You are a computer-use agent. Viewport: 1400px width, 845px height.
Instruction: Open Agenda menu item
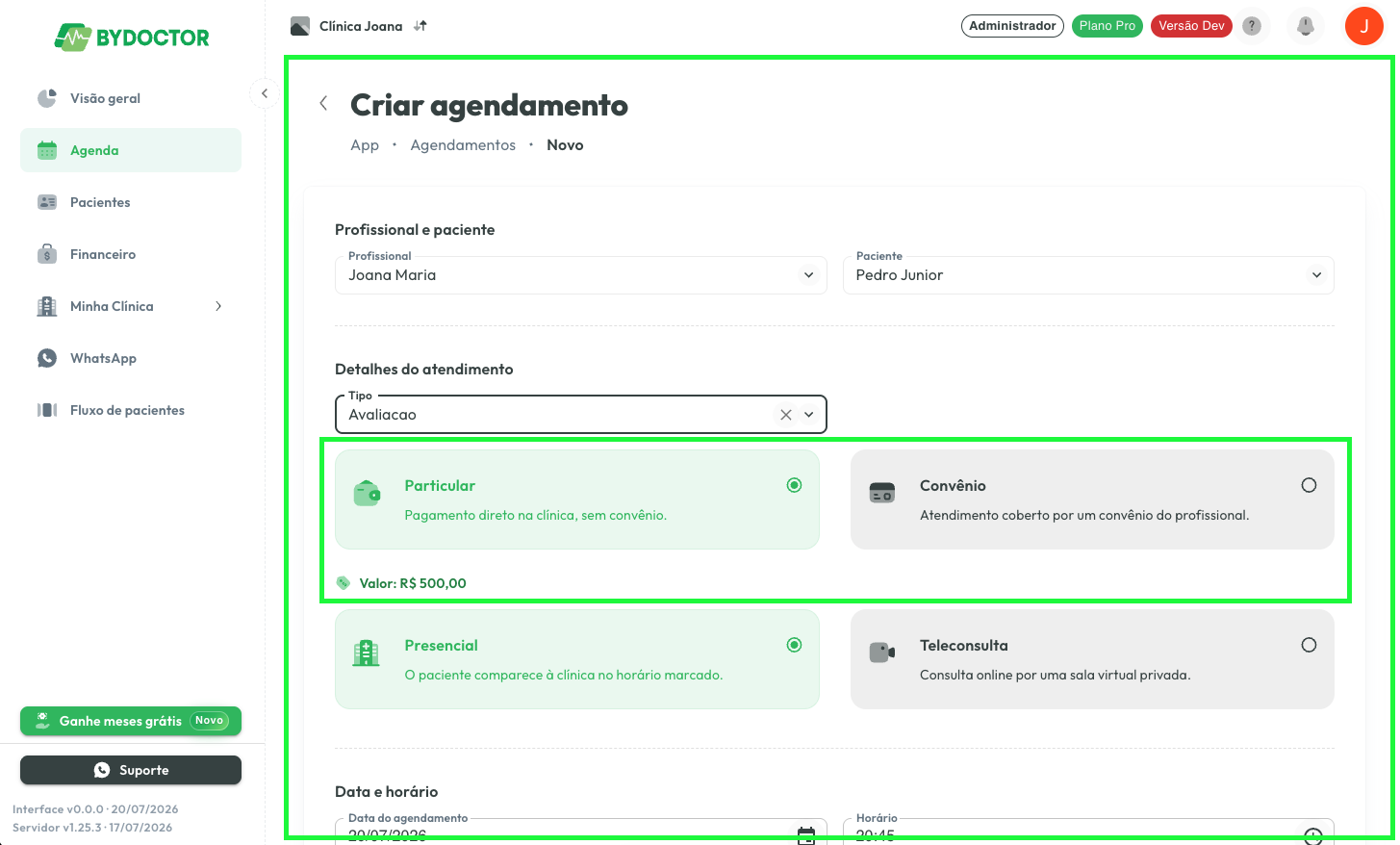pyautogui.click(x=131, y=150)
